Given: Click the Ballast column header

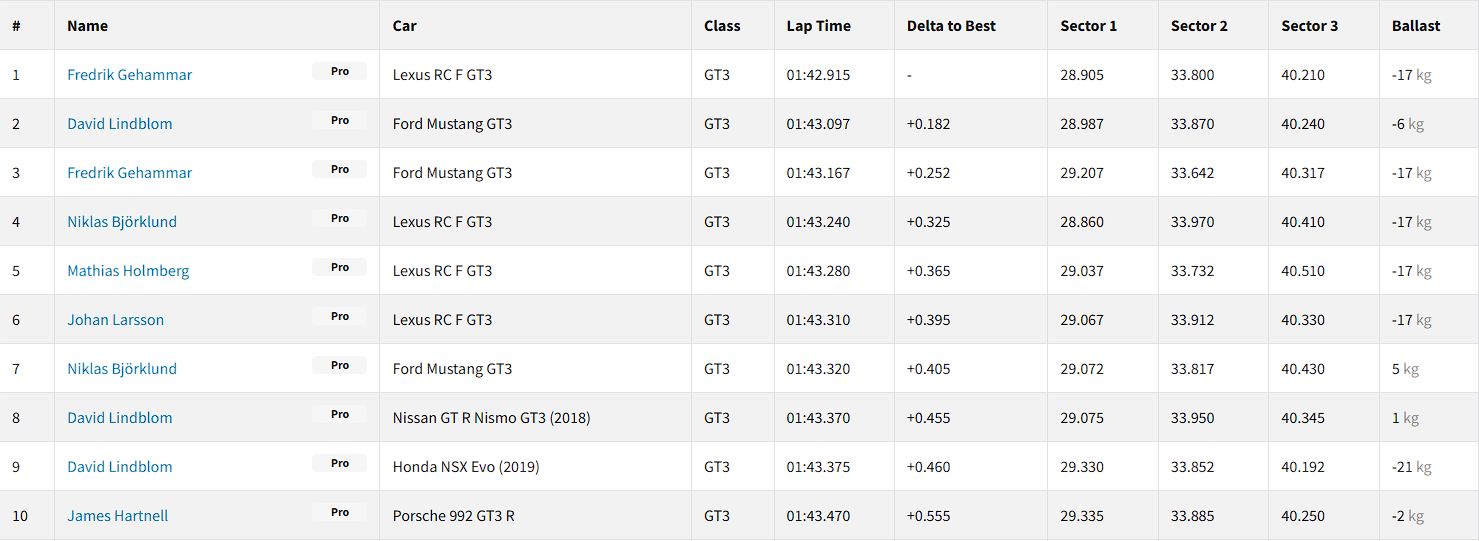Looking at the screenshot, I should (1416, 26).
